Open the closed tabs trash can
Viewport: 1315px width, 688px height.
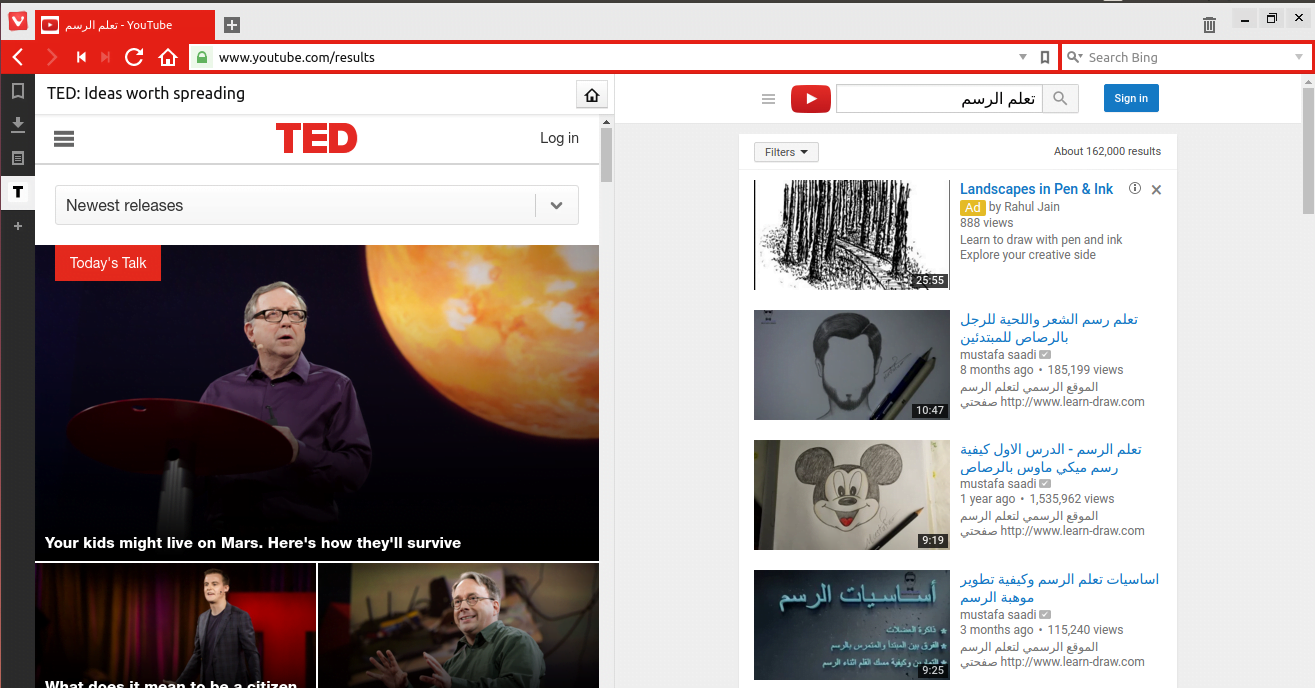click(1209, 25)
